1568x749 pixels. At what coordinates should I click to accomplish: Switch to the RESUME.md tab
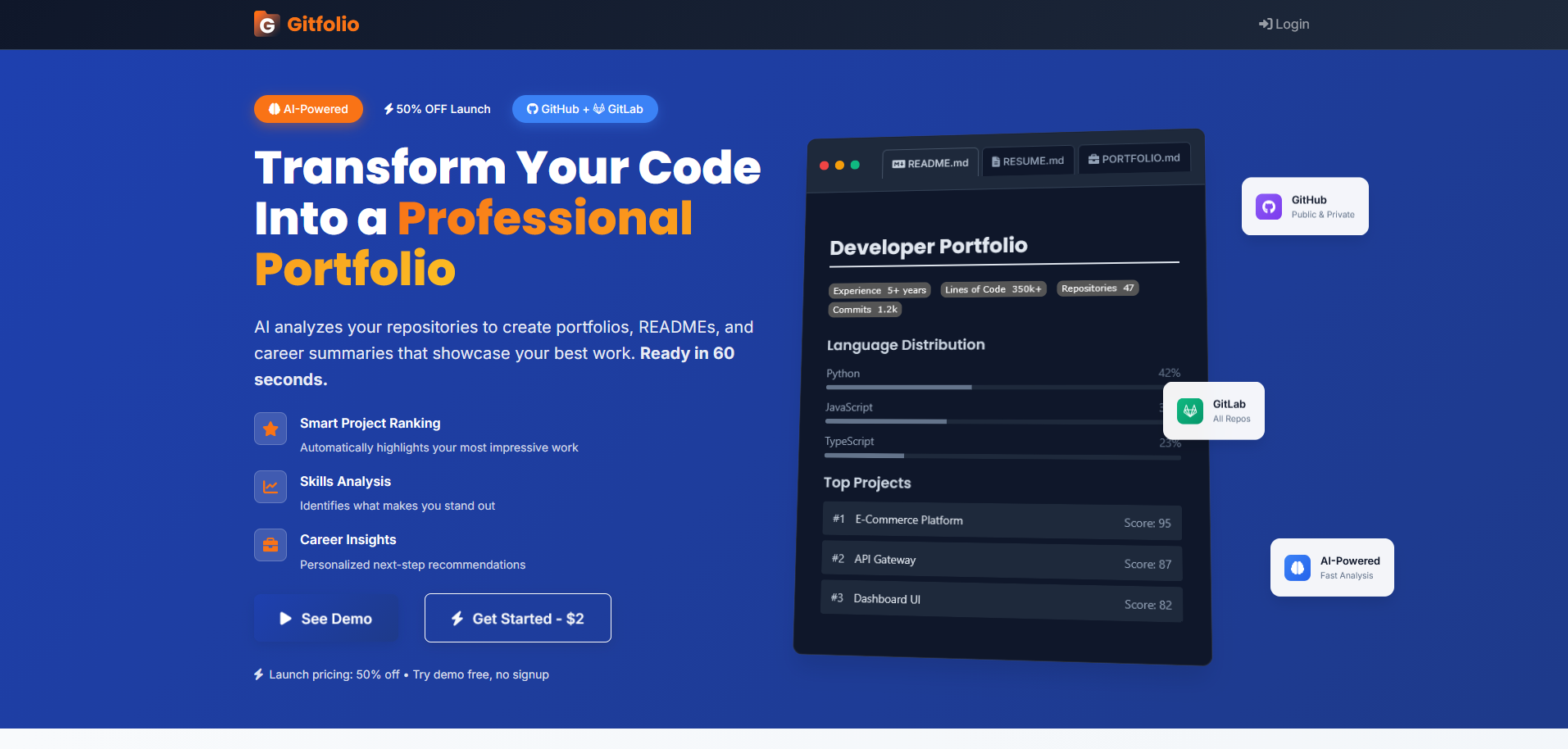(1027, 160)
